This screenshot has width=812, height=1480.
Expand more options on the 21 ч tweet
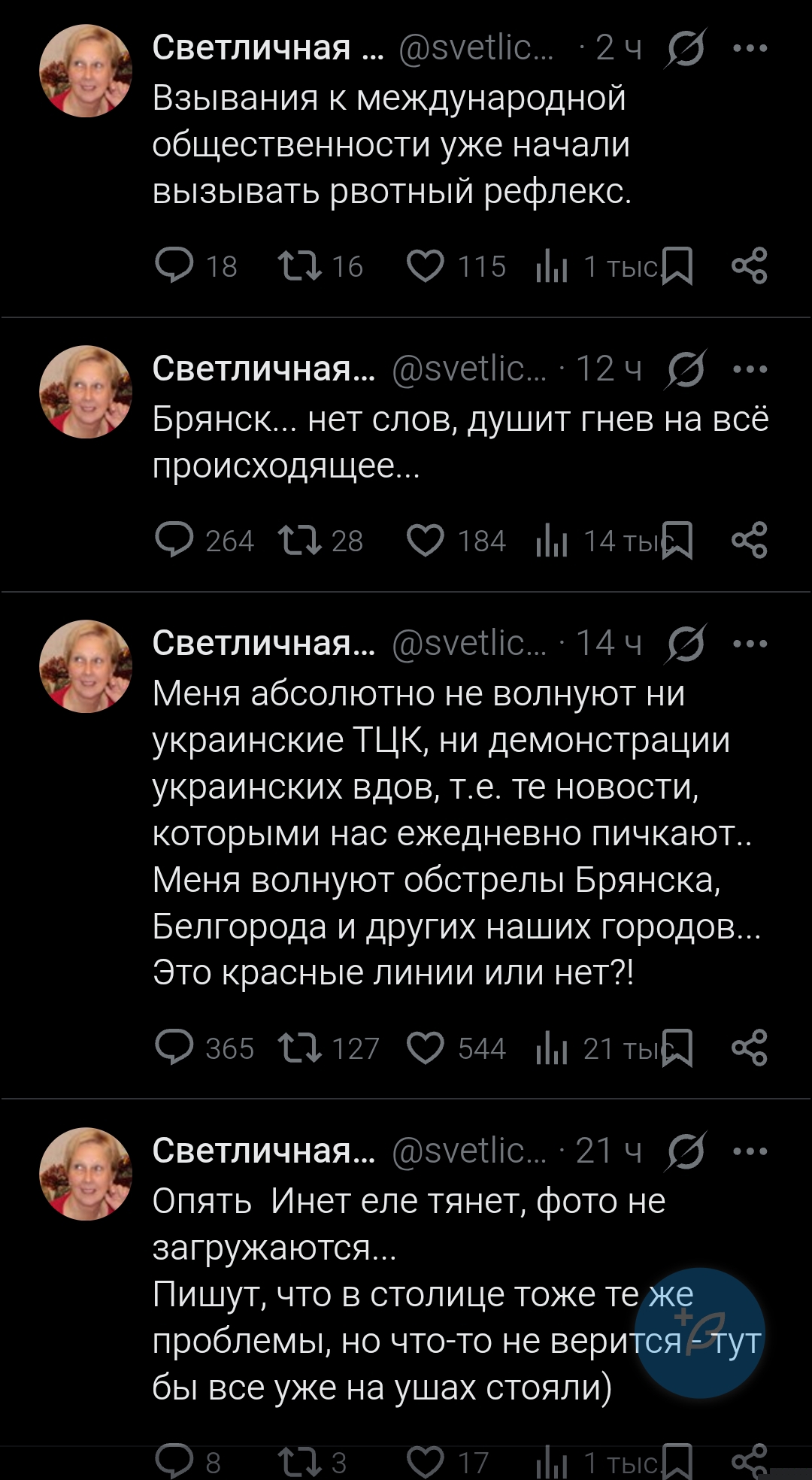[750, 1151]
